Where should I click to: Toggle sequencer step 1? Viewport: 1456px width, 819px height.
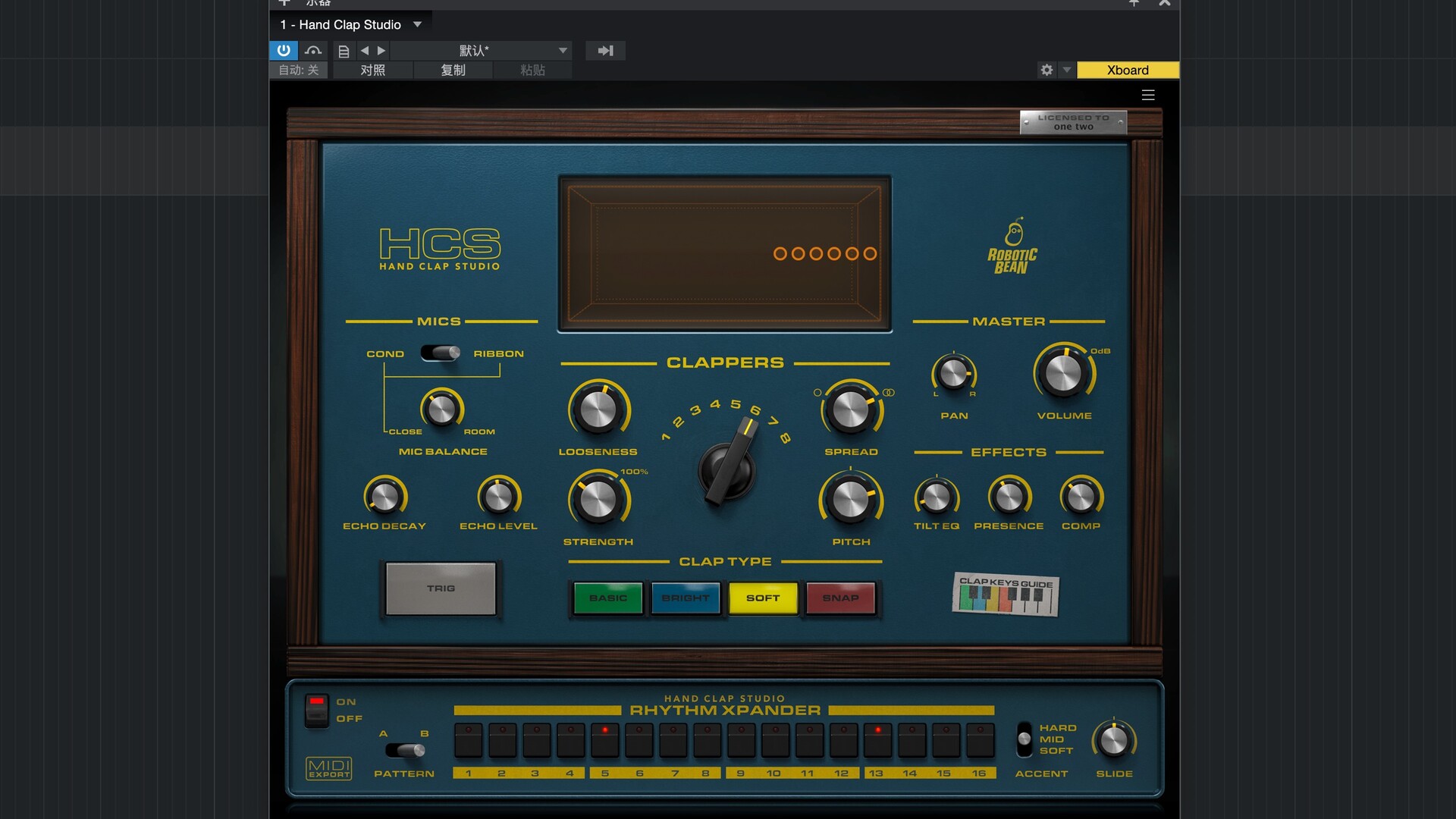point(469,739)
